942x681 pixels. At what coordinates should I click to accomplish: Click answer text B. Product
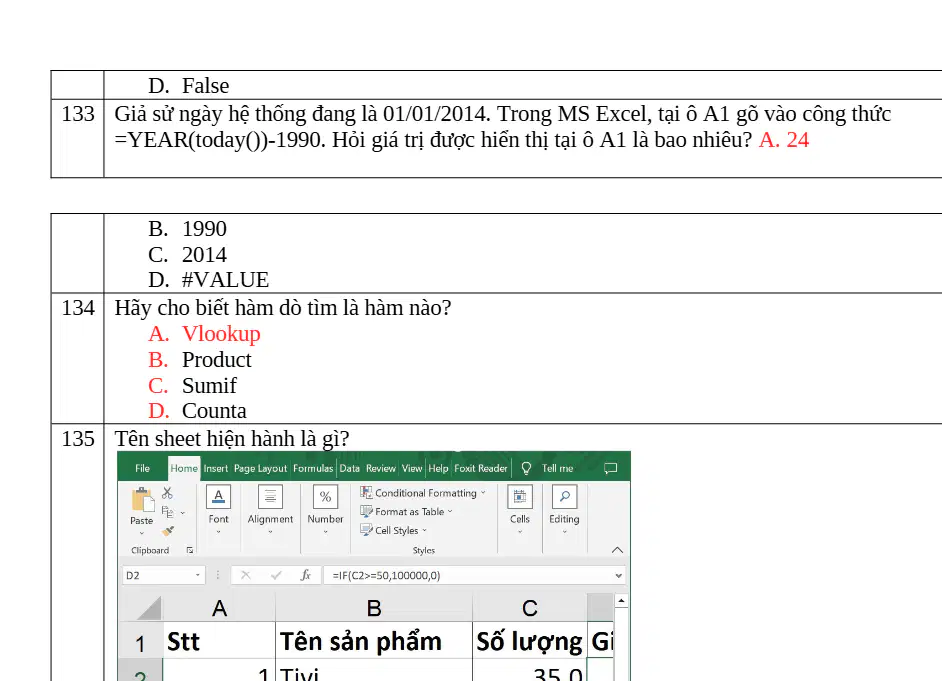point(199,360)
